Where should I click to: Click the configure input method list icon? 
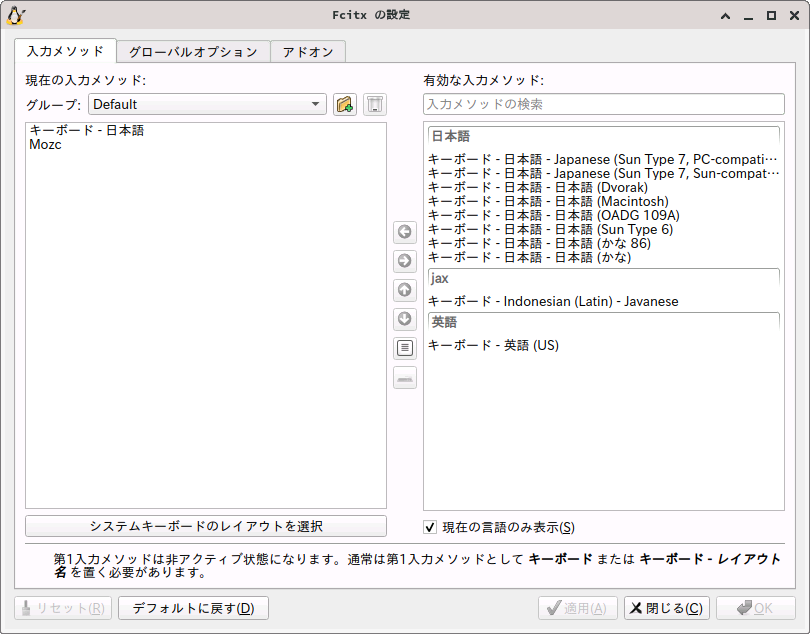pyautogui.click(x=404, y=348)
